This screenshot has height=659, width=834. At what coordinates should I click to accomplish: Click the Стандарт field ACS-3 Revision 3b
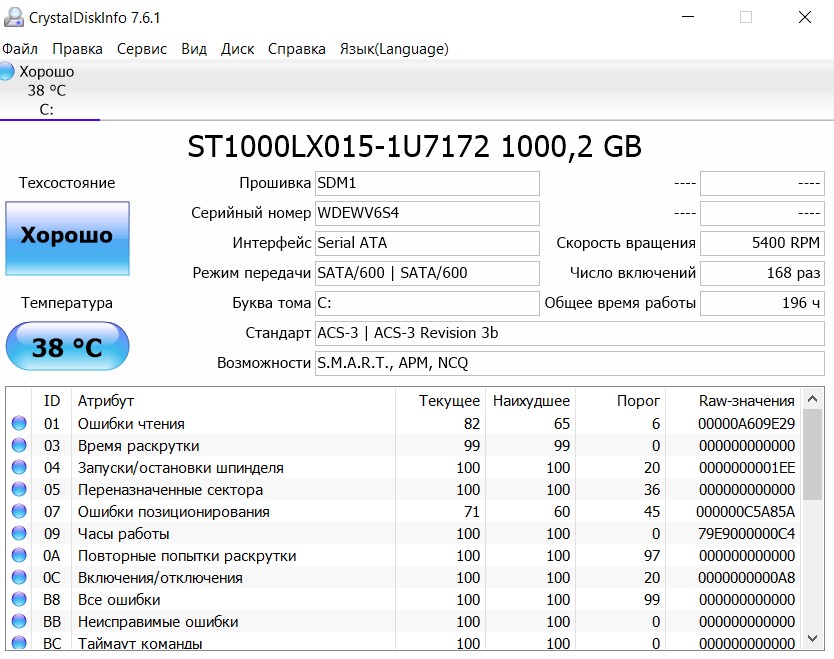pos(570,333)
